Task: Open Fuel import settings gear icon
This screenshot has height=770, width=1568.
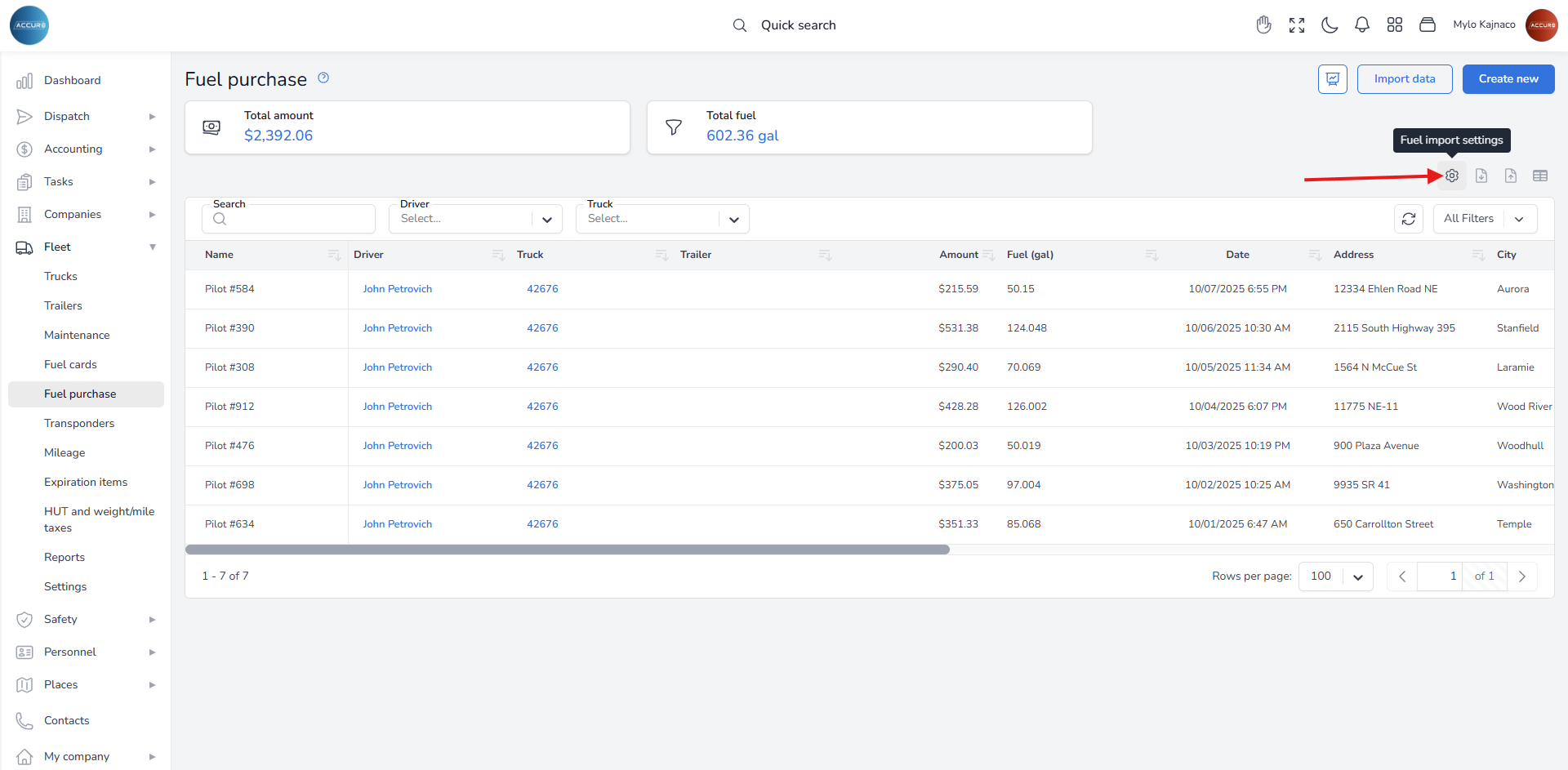Action: coord(1451,176)
